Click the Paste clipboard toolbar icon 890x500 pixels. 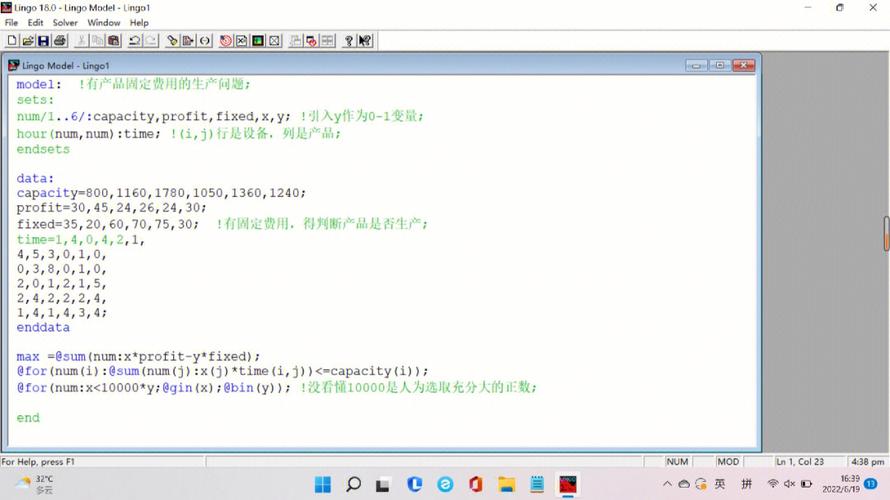pyautogui.click(x=113, y=41)
